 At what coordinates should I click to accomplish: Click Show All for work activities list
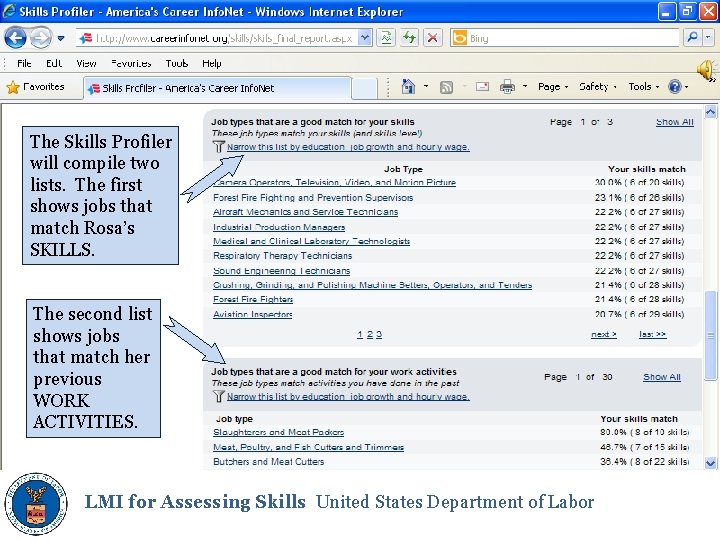click(x=662, y=377)
